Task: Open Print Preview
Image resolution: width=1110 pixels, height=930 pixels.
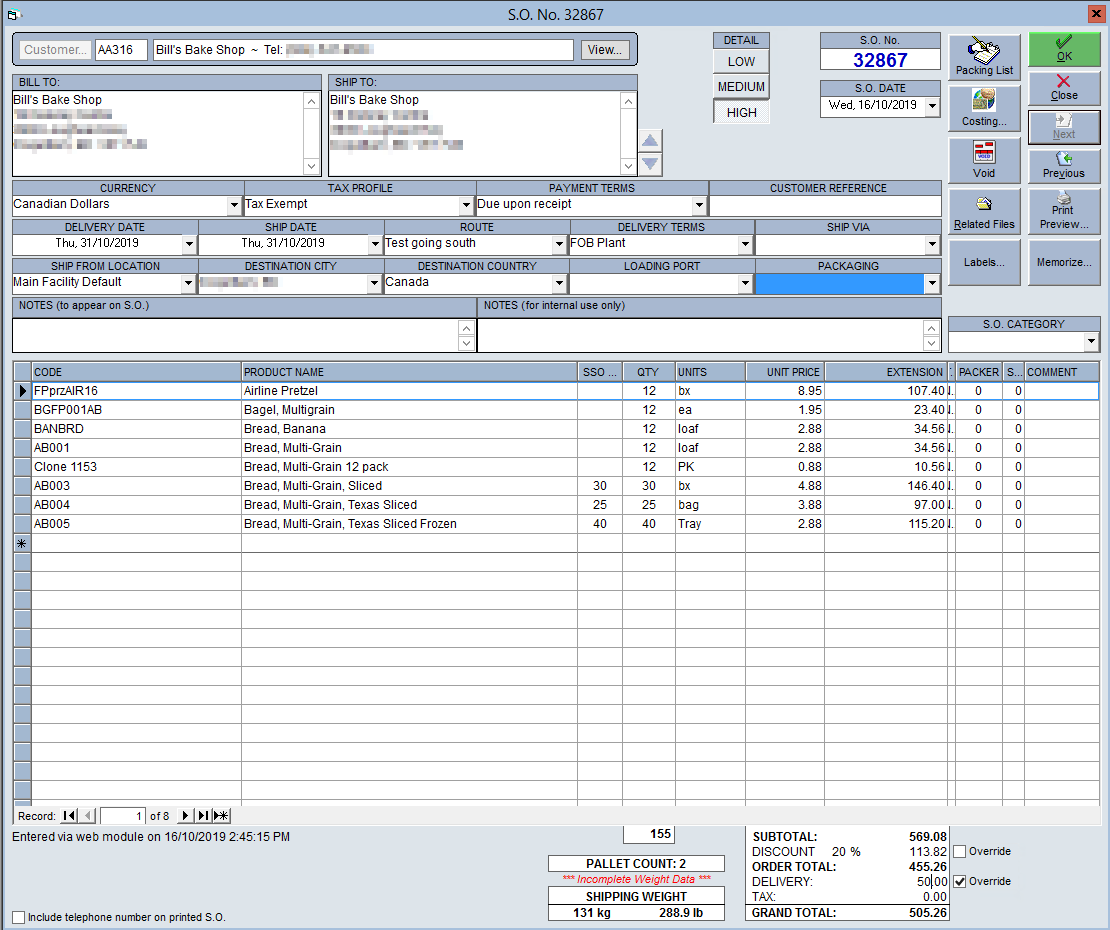Action: point(1064,211)
